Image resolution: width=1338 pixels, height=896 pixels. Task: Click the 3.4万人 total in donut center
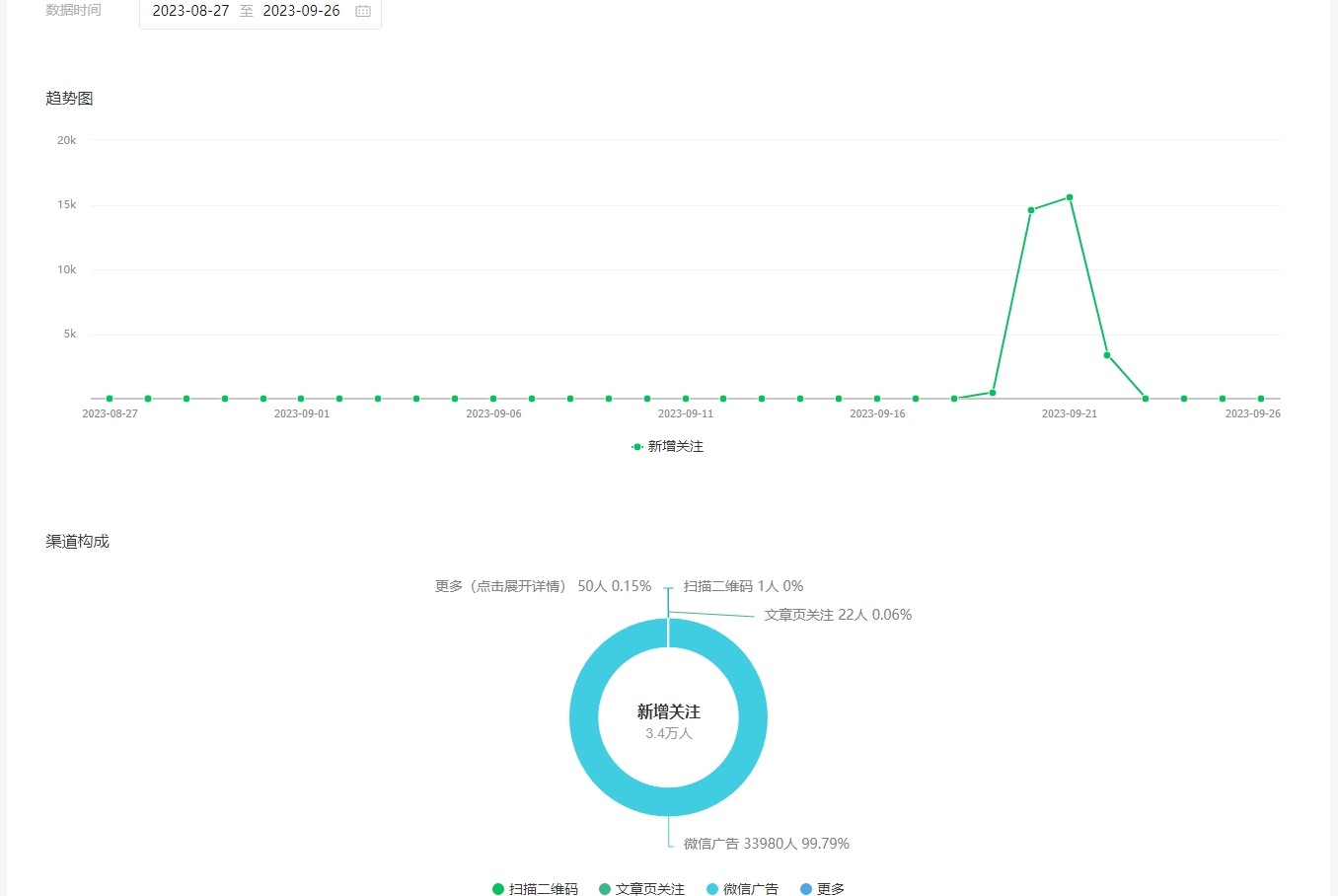tap(669, 733)
